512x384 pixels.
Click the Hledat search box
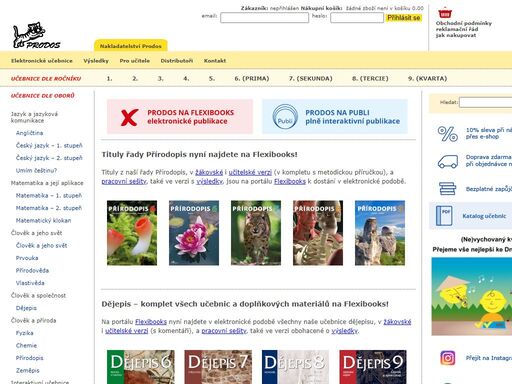485,103
